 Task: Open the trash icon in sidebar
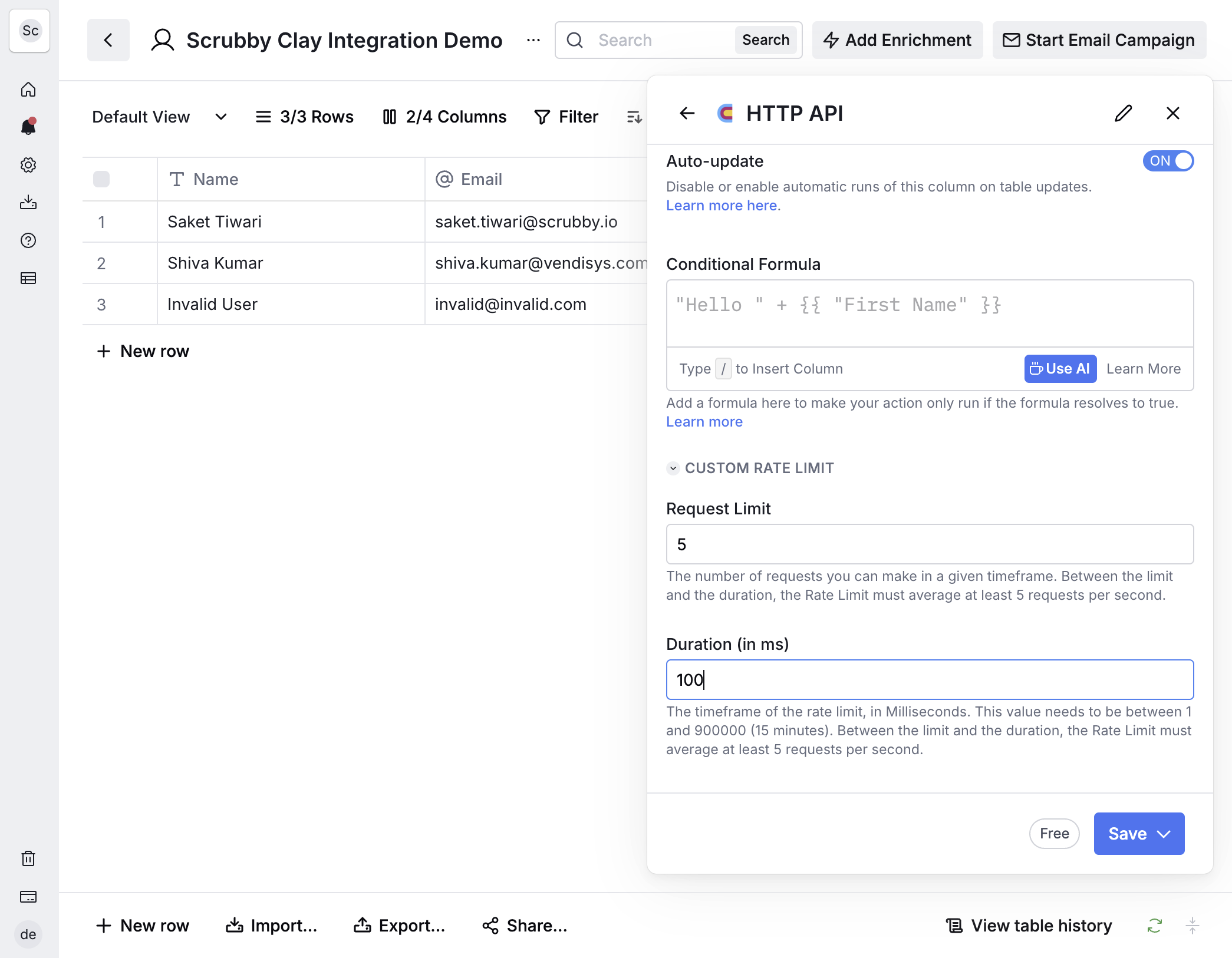tap(28, 858)
